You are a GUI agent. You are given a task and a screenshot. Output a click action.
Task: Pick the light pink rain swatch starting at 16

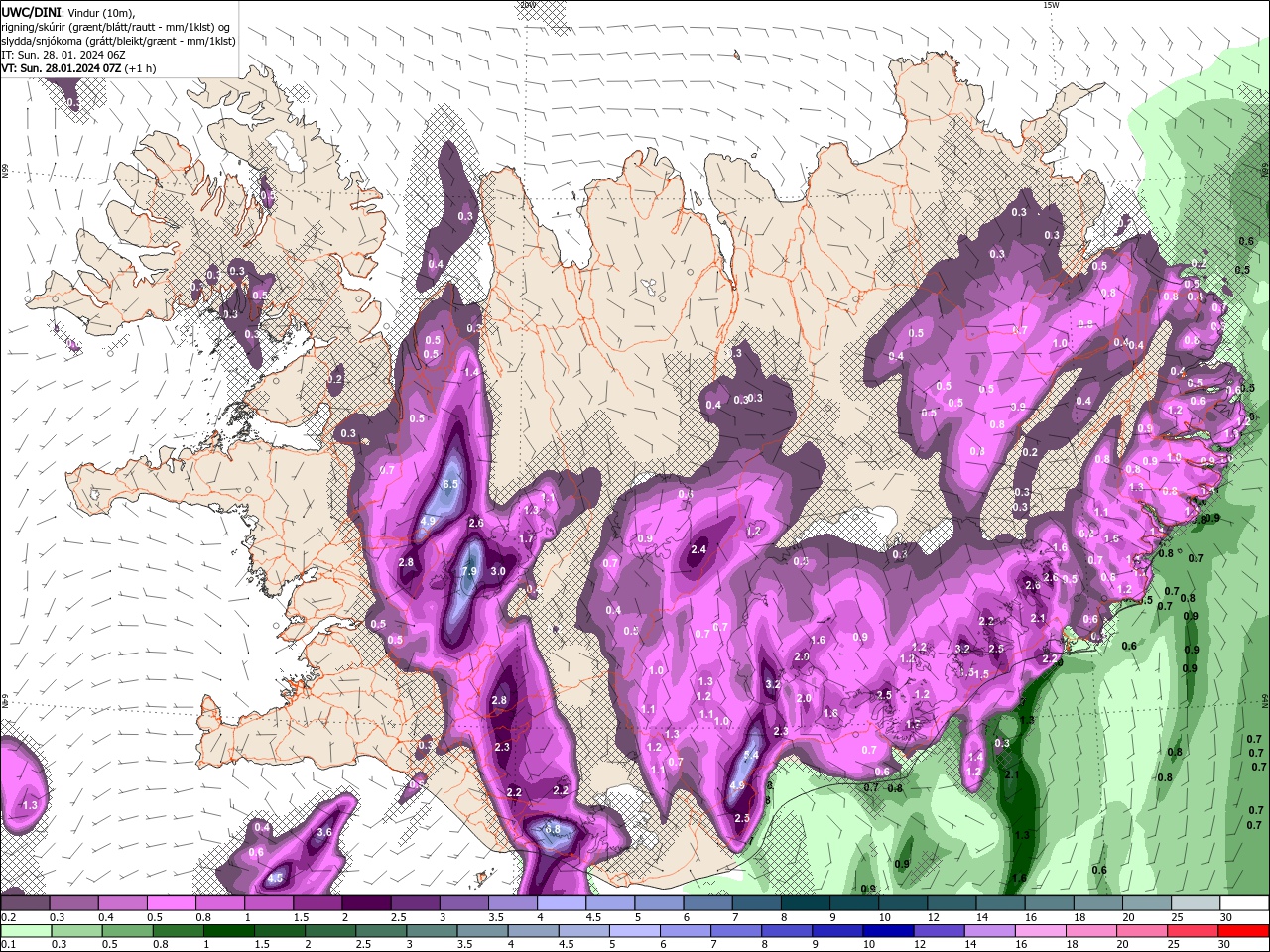click(x=1041, y=931)
